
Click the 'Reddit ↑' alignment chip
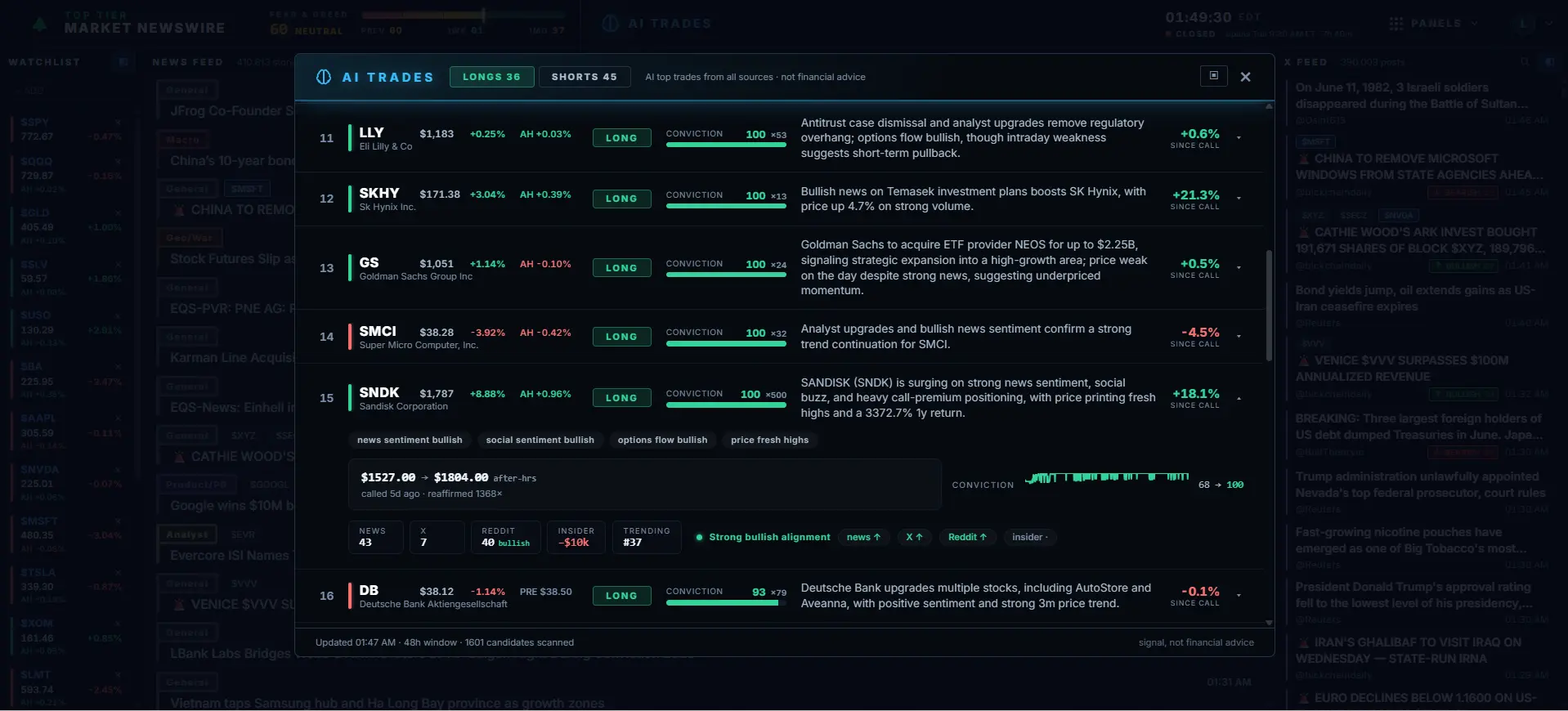(x=967, y=537)
